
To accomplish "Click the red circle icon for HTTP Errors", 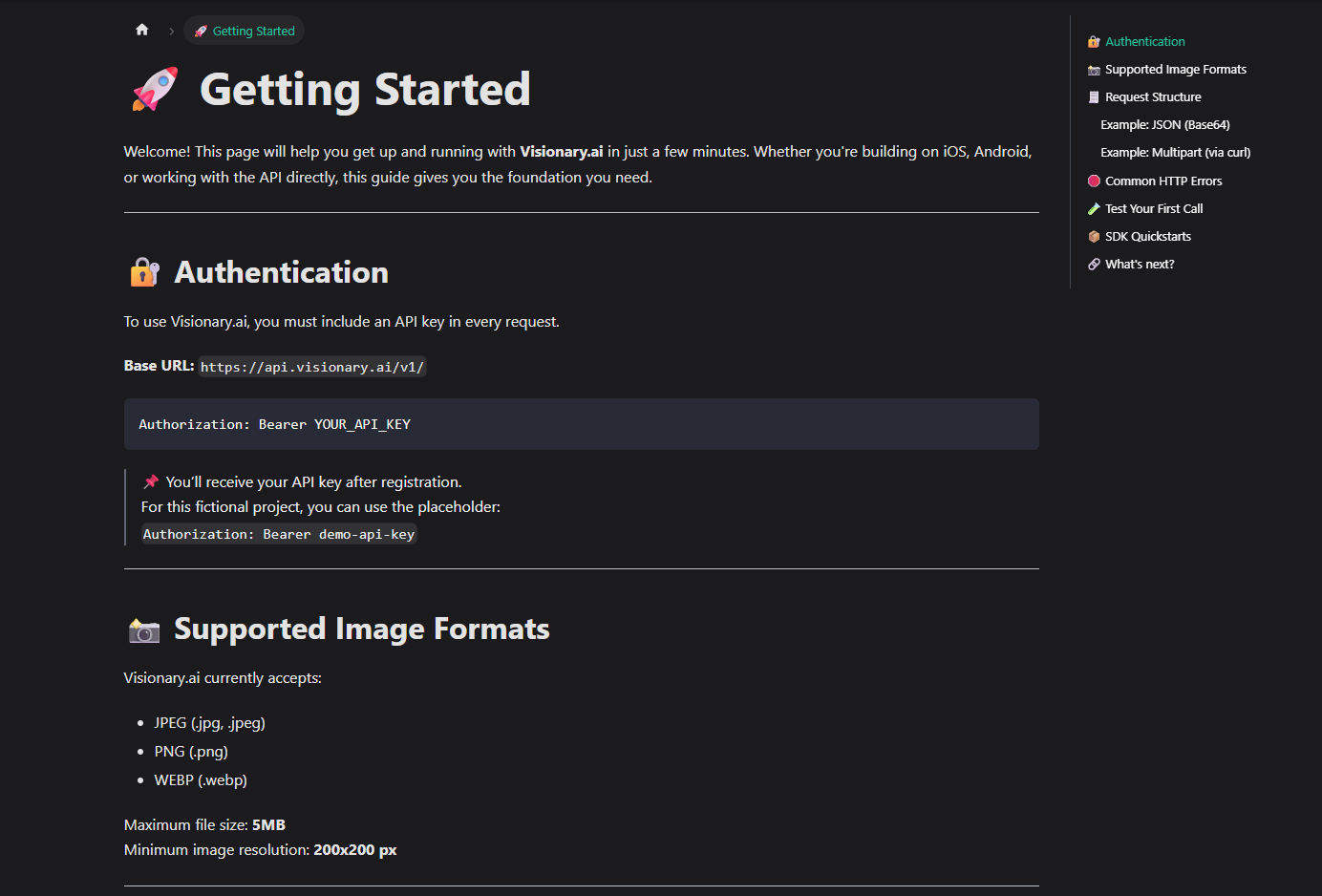I will point(1094,181).
